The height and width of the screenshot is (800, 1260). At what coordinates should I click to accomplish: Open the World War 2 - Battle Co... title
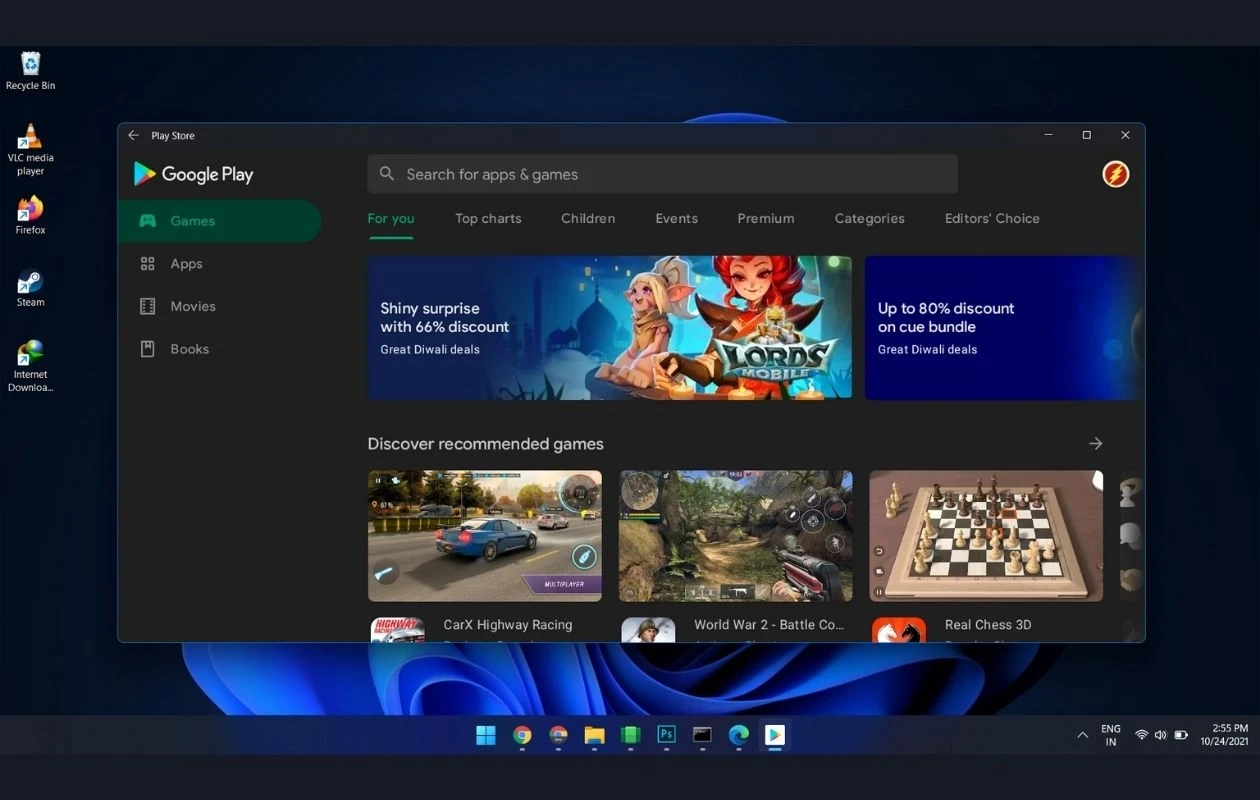tap(769, 625)
